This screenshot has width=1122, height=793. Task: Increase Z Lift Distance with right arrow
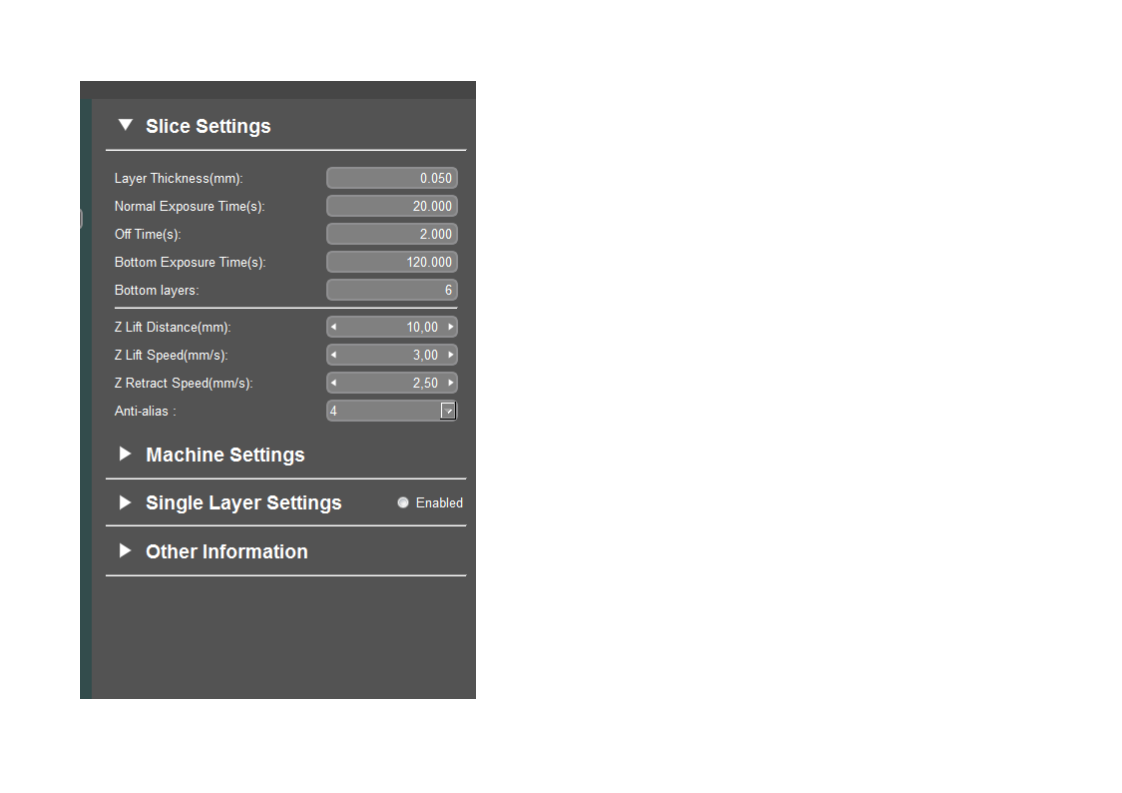451,327
